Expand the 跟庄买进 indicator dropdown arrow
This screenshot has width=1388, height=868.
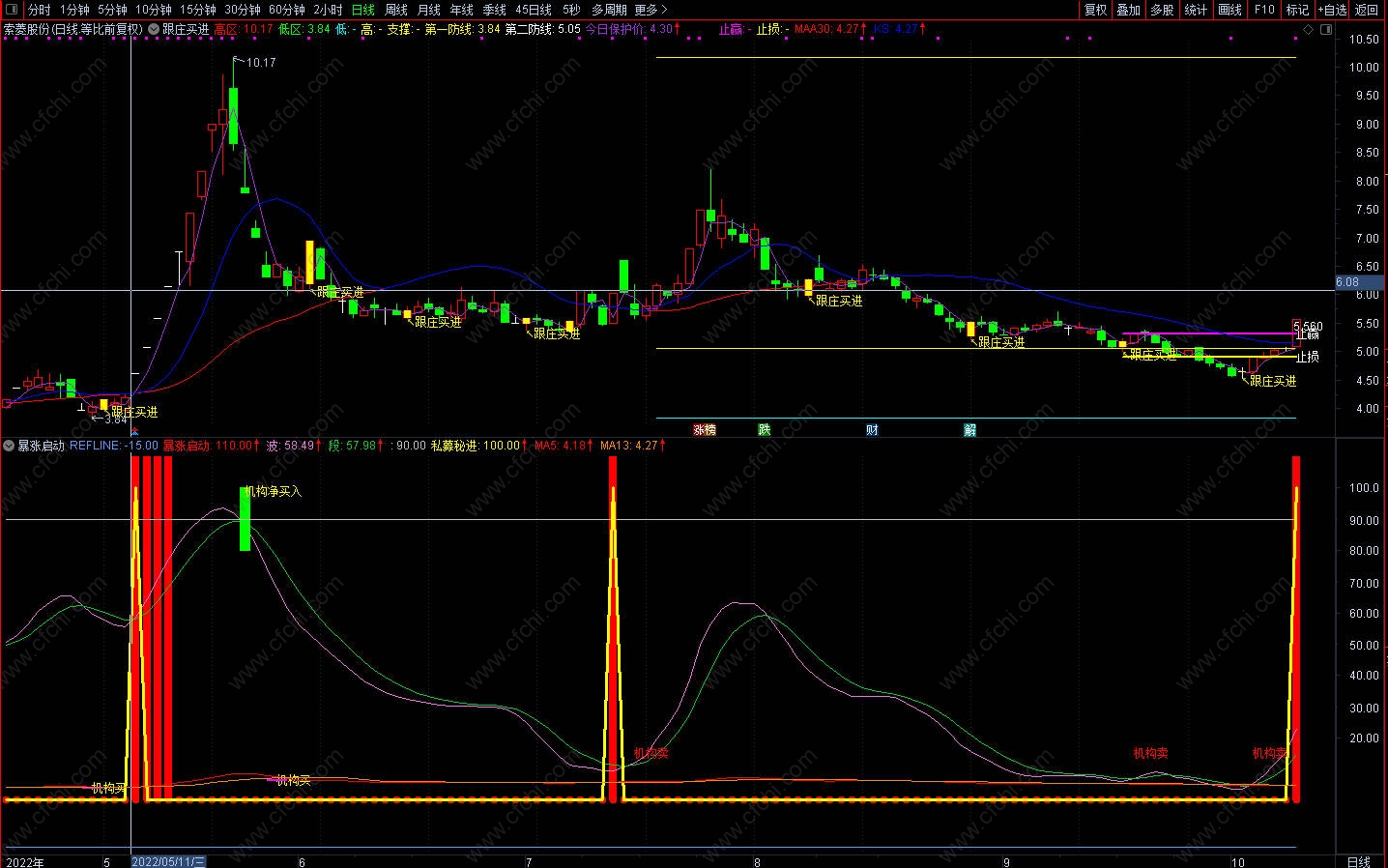(155, 29)
